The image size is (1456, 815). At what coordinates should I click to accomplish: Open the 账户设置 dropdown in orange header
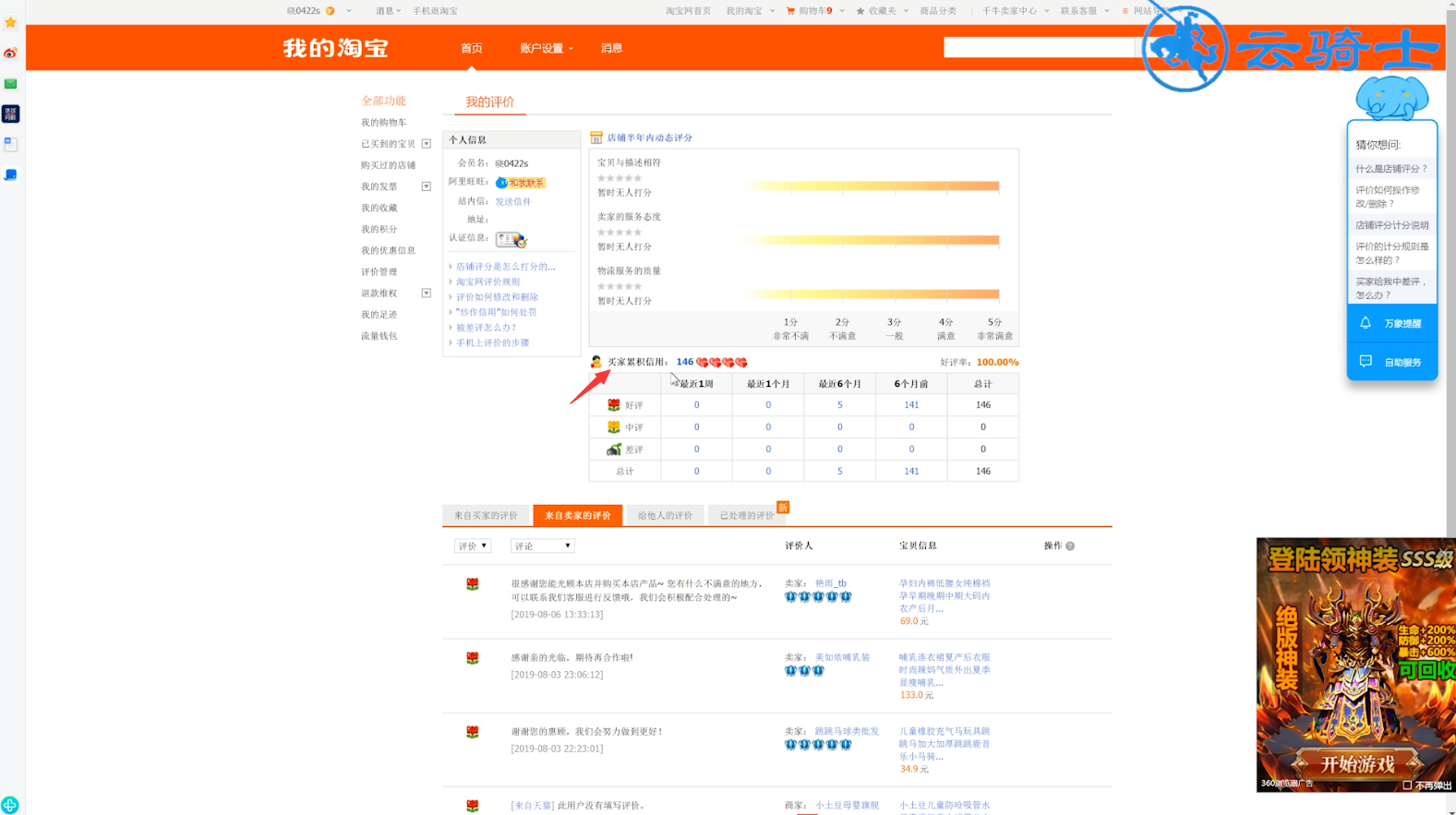[547, 48]
